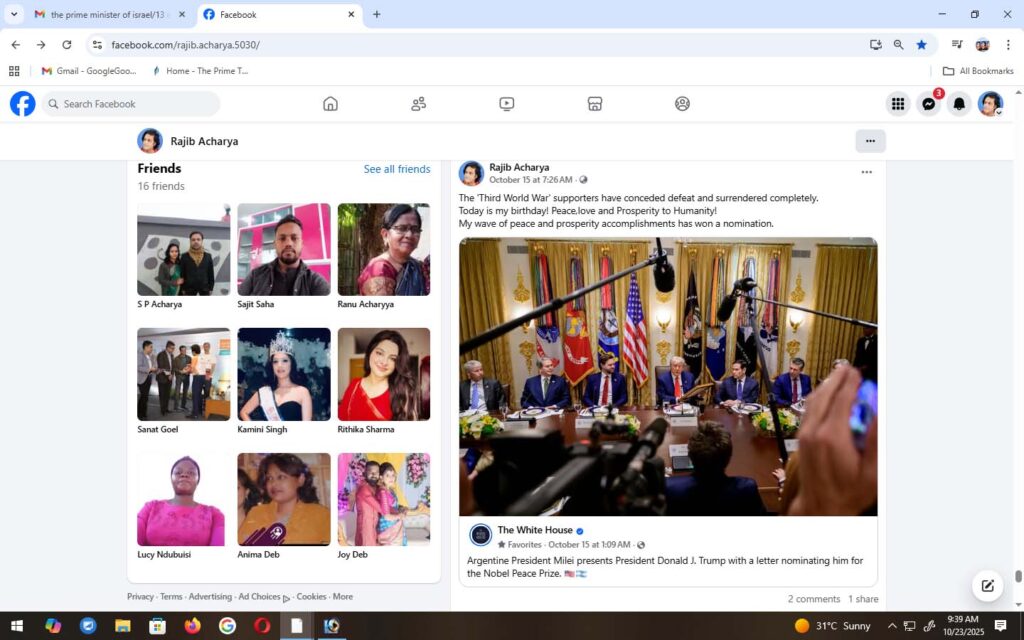Open the Windows Start menu

click(x=17, y=626)
